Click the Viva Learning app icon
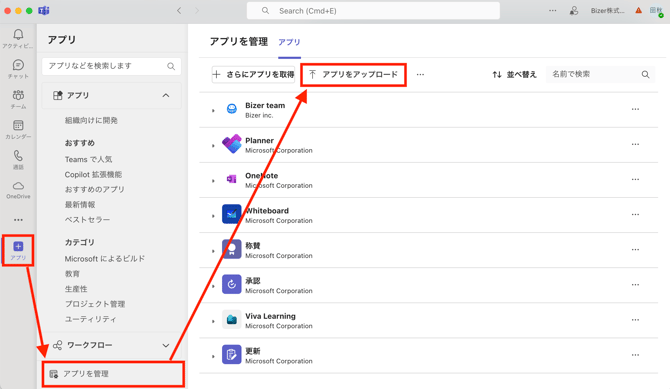 tap(232, 319)
